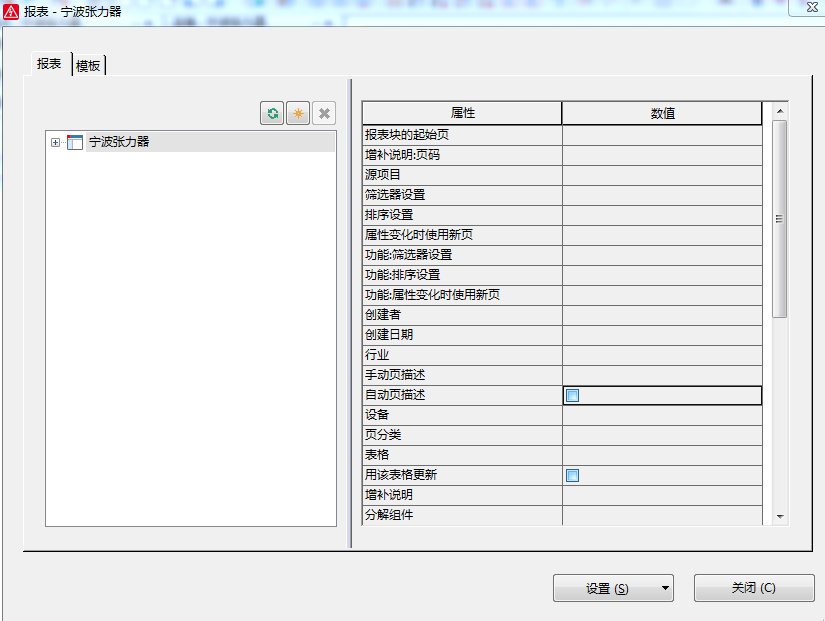Expand the 宁波张力器 tree node
Screen dimensions: 825x621
(55, 142)
